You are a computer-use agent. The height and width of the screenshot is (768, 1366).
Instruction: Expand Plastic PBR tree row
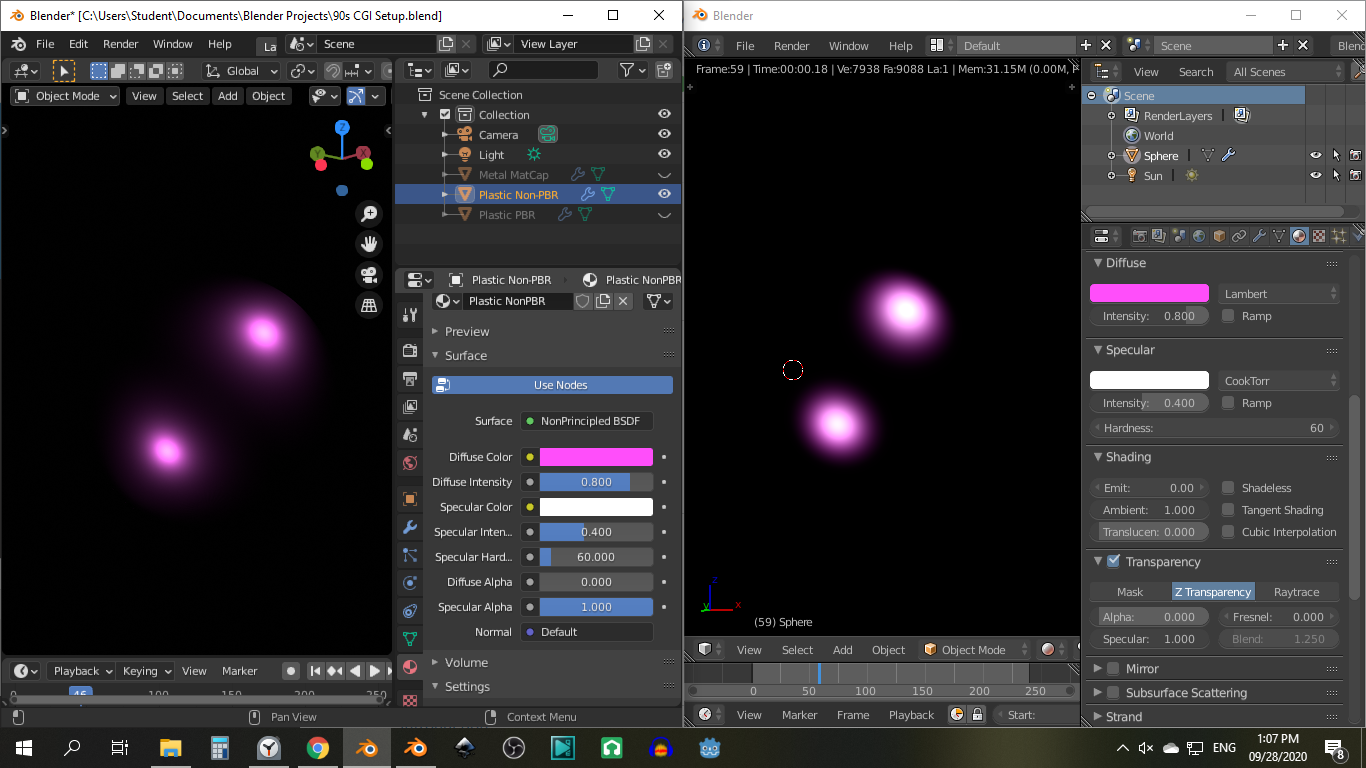[x=445, y=215]
